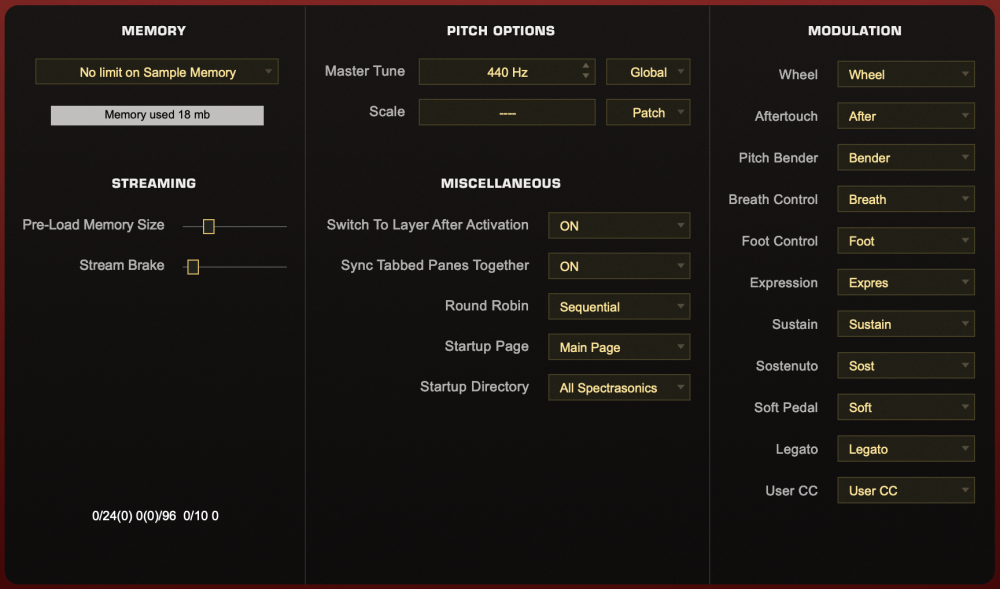Toggle Sync Tabbed Panes Together setting
The height and width of the screenshot is (589, 1000).
[x=619, y=267]
